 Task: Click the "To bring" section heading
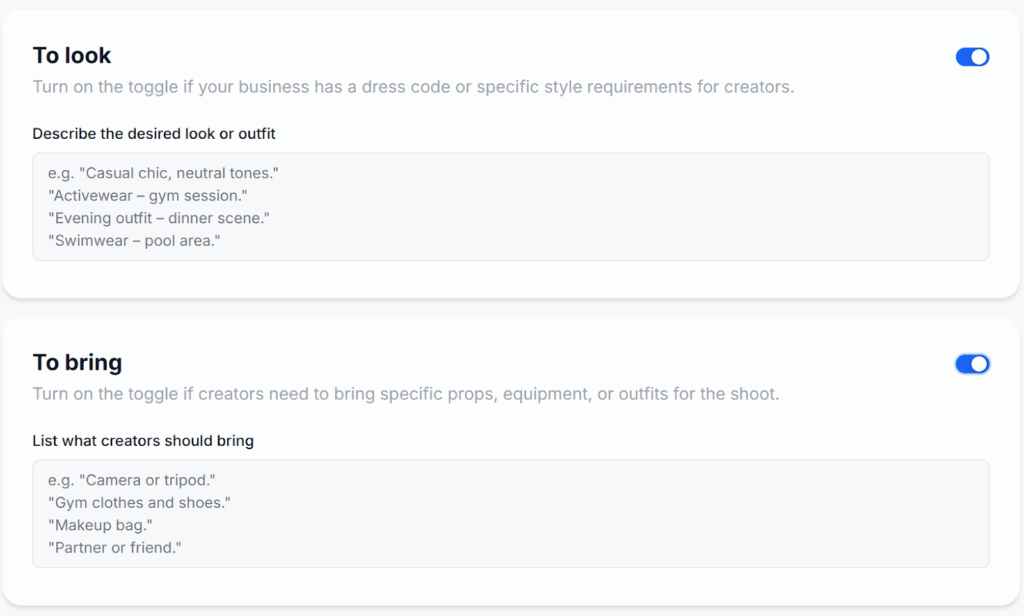[77, 362]
